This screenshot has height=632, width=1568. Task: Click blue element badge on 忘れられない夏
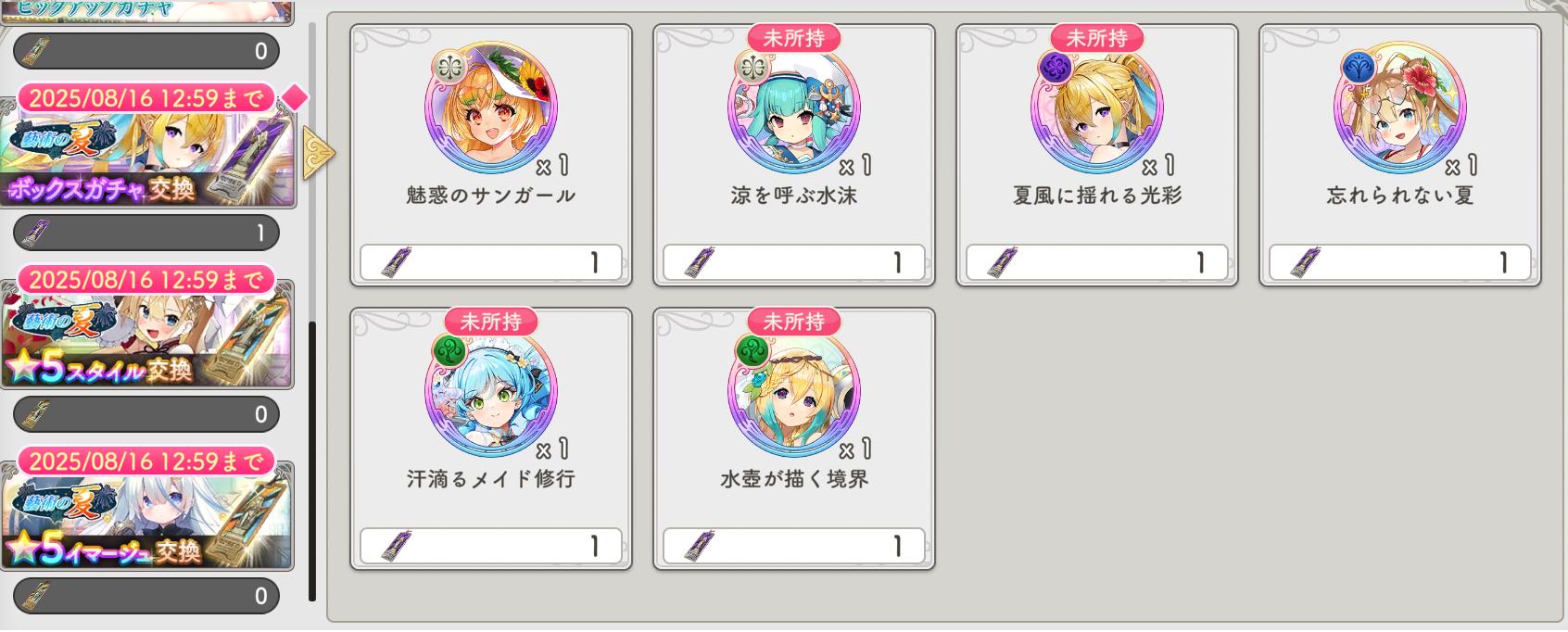1358,67
